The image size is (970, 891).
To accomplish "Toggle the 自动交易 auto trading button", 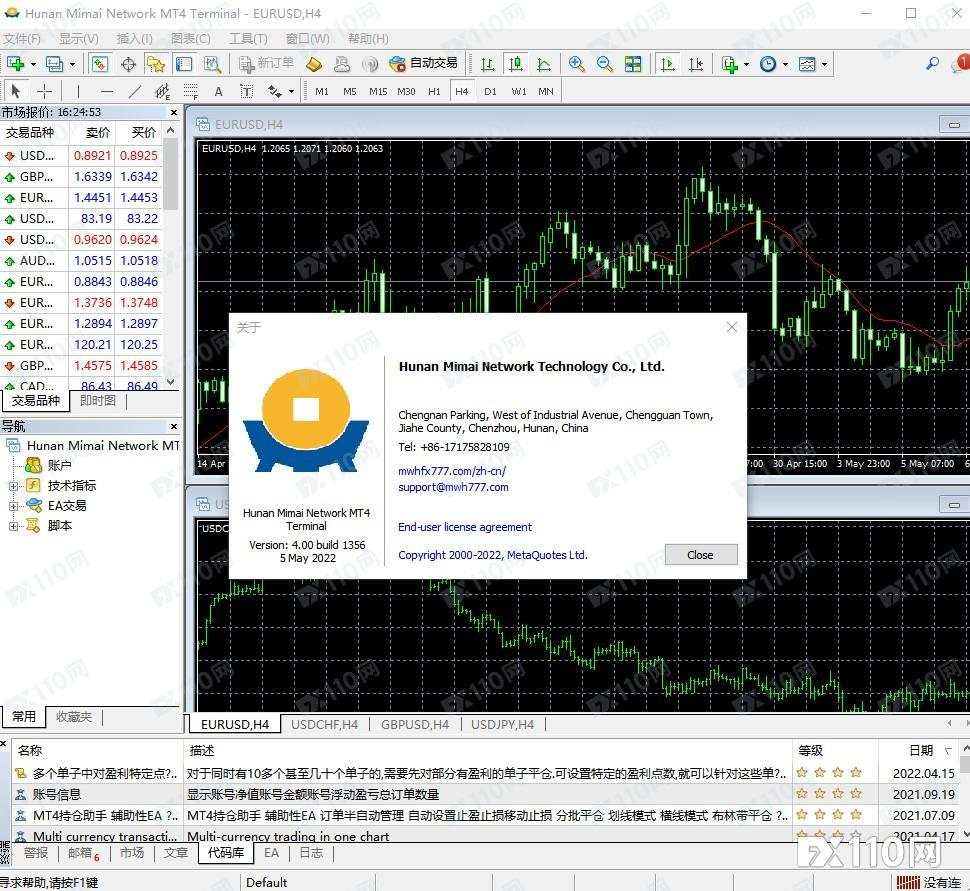I will coord(423,64).
